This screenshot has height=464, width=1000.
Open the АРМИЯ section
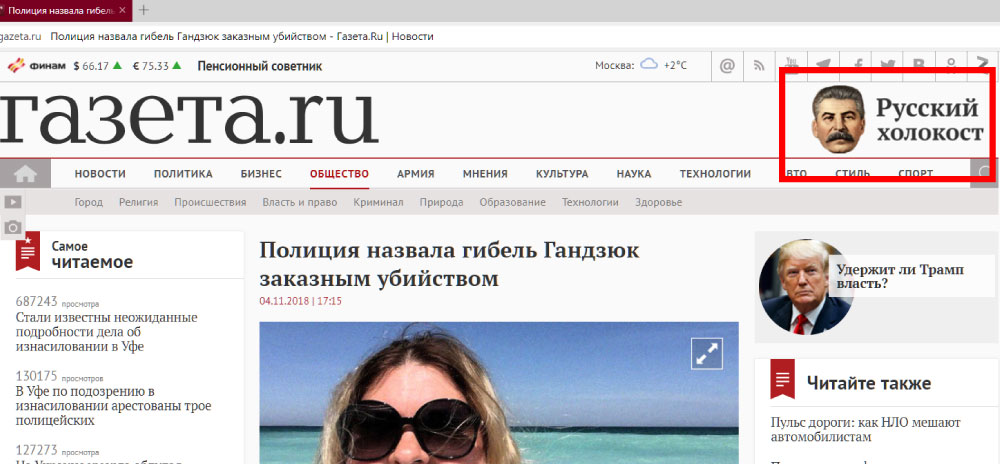415,173
